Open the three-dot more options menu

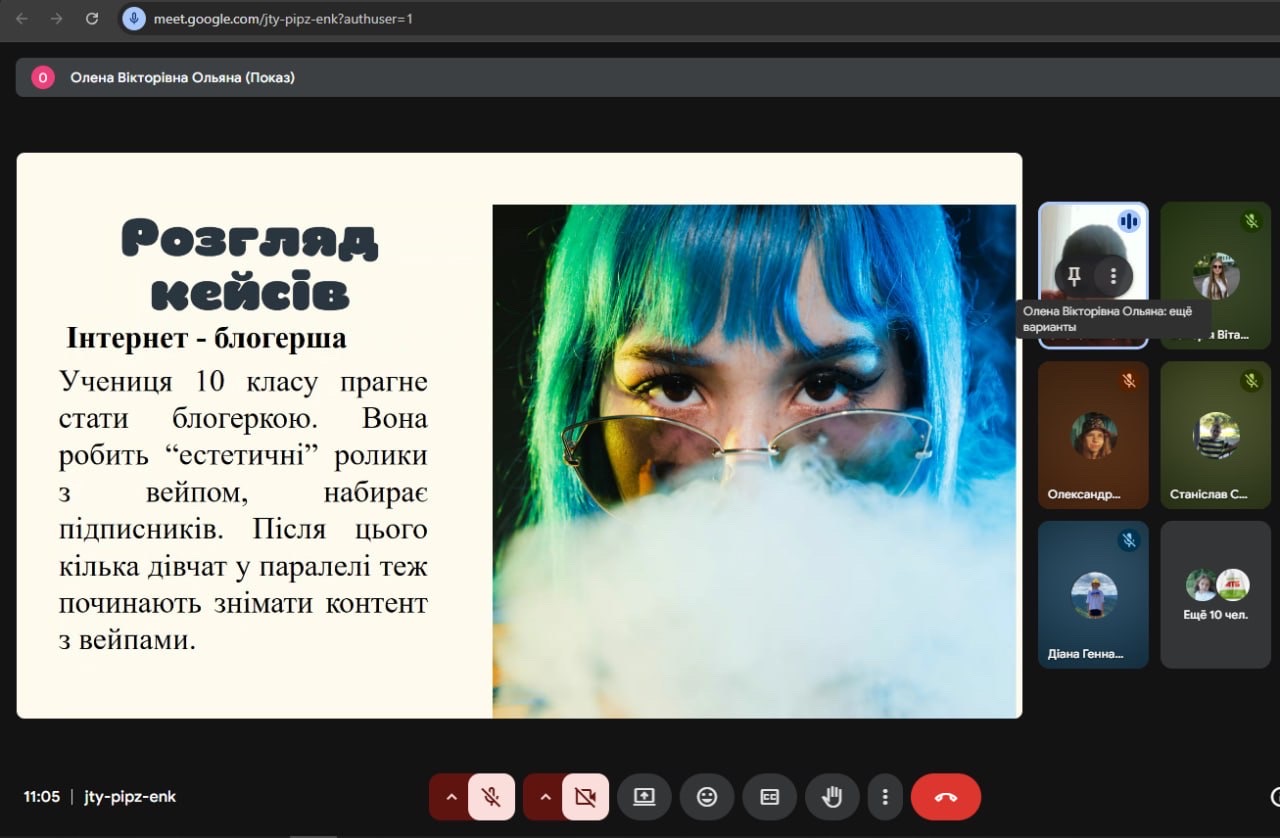click(885, 797)
